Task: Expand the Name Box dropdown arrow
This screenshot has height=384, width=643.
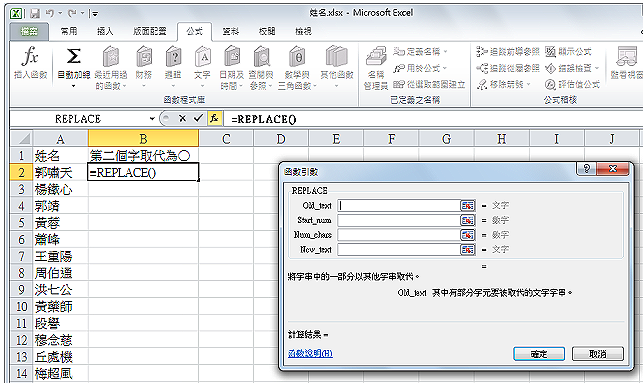Action: pyautogui.click(x=152, y=119)
